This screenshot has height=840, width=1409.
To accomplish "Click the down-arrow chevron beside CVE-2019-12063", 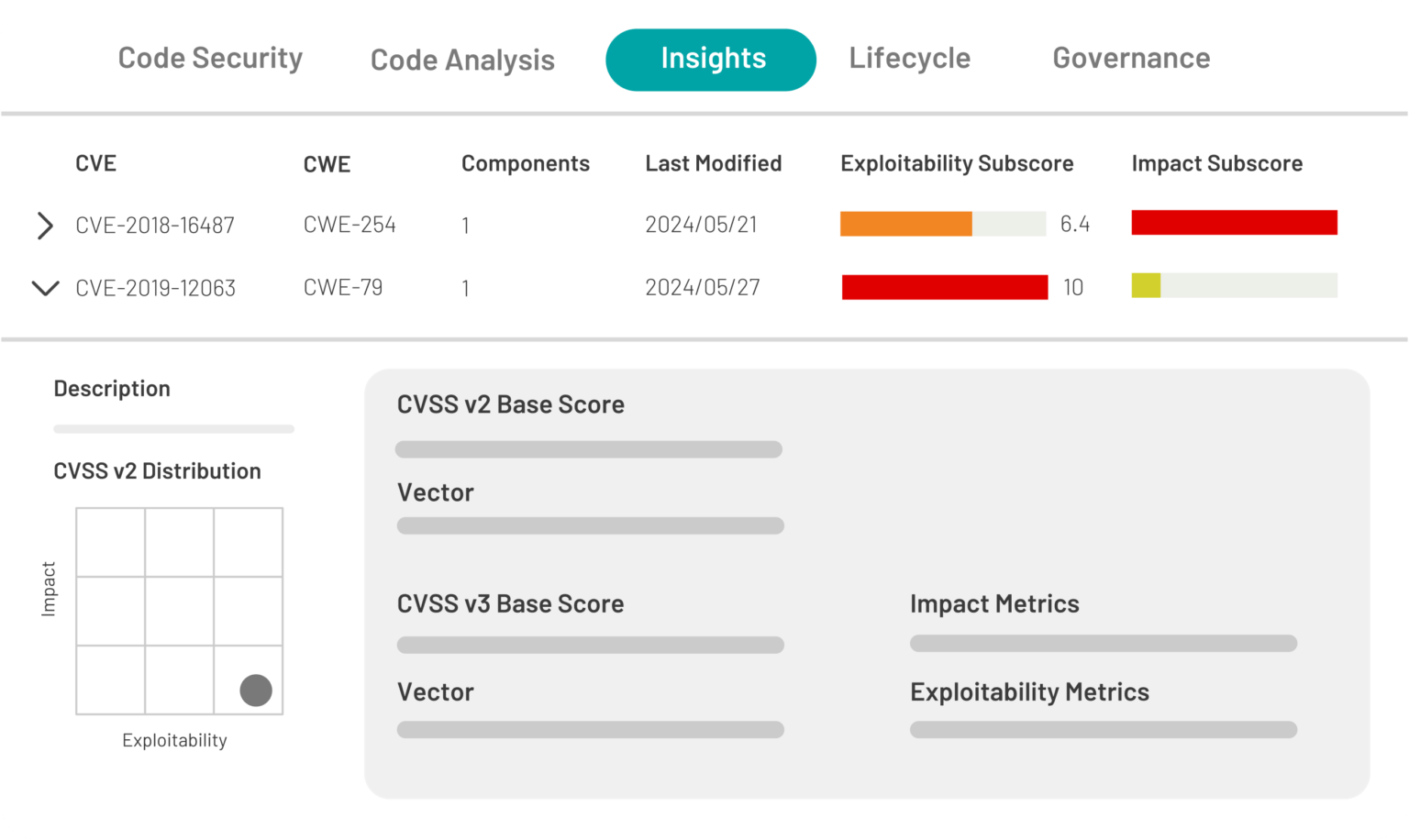I will pyautogui.click(x=45, y=288).
